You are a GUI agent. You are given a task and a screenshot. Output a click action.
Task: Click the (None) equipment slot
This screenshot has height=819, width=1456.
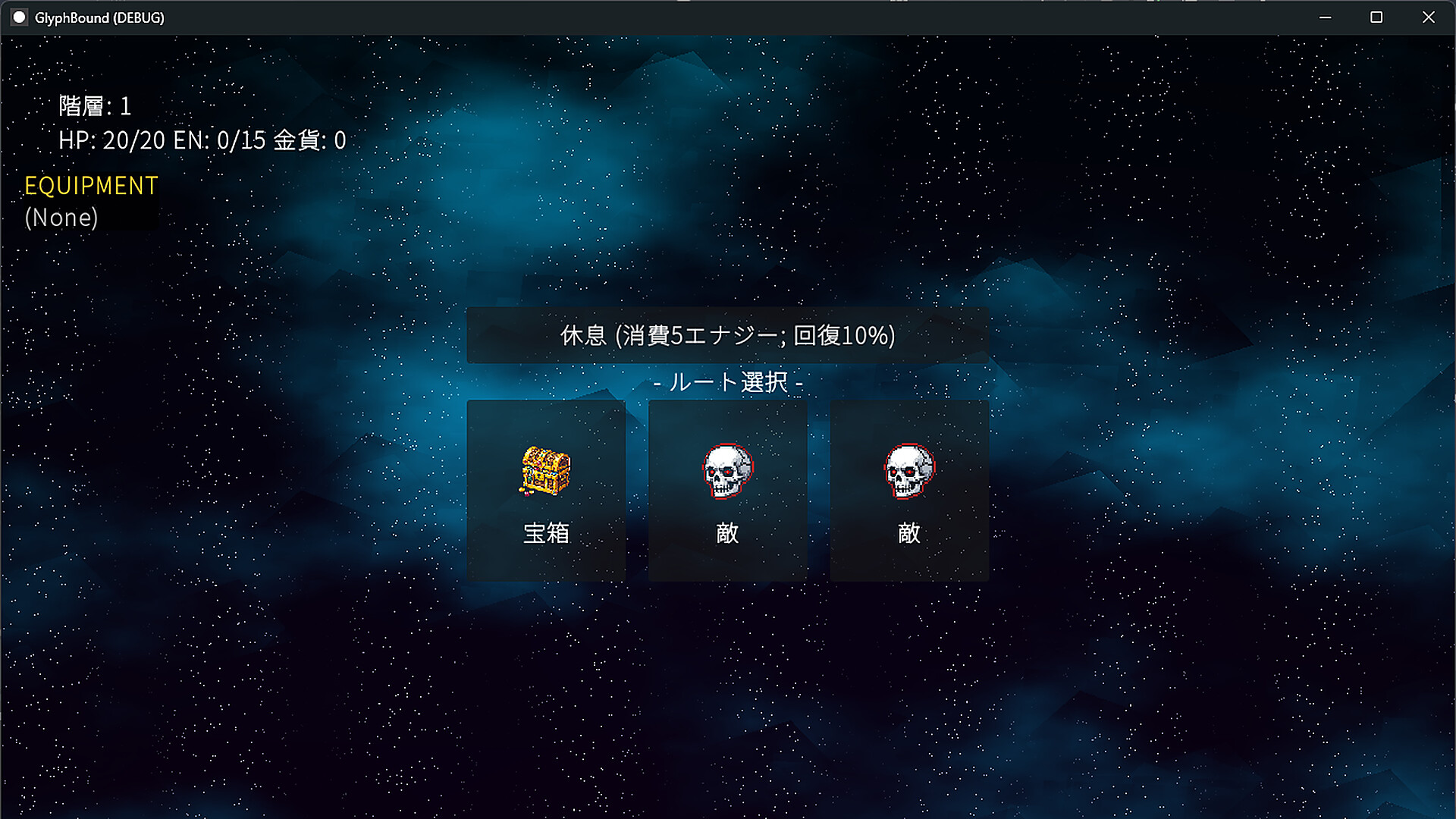click(60, 218)
